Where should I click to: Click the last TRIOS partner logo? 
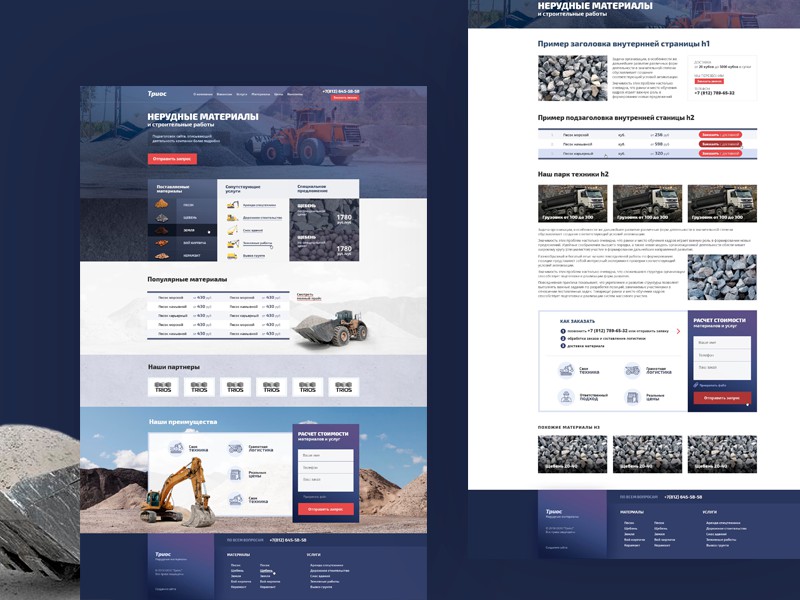click(343, 387)
